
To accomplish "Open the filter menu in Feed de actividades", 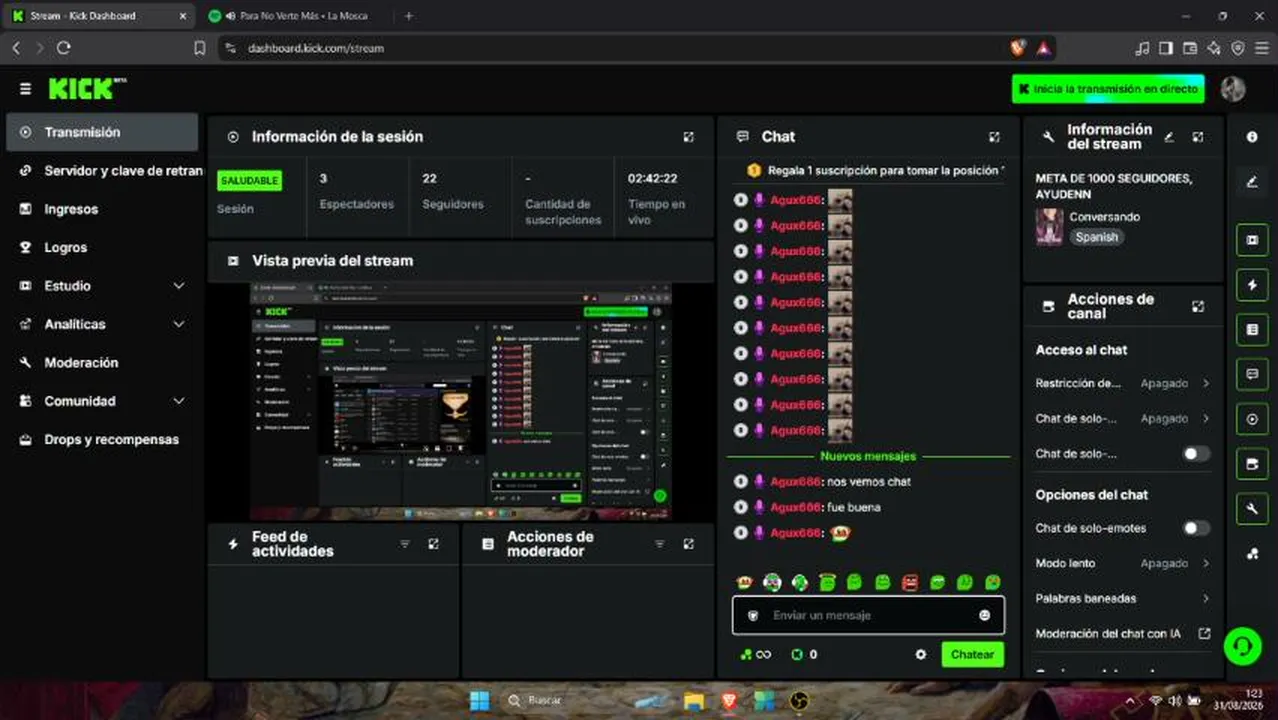I will coord(405,544).
